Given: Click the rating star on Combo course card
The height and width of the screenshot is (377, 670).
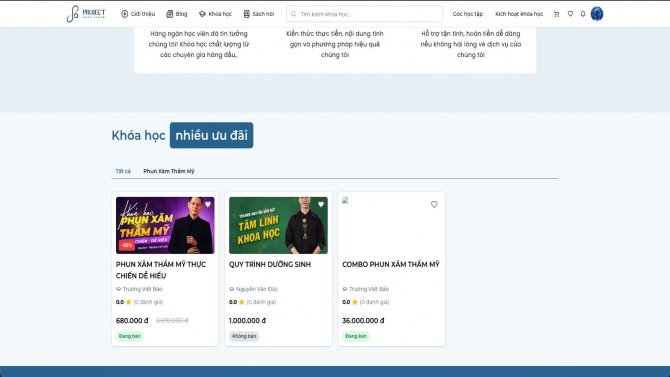Looking at the screenshot, I should pos(355,302).
